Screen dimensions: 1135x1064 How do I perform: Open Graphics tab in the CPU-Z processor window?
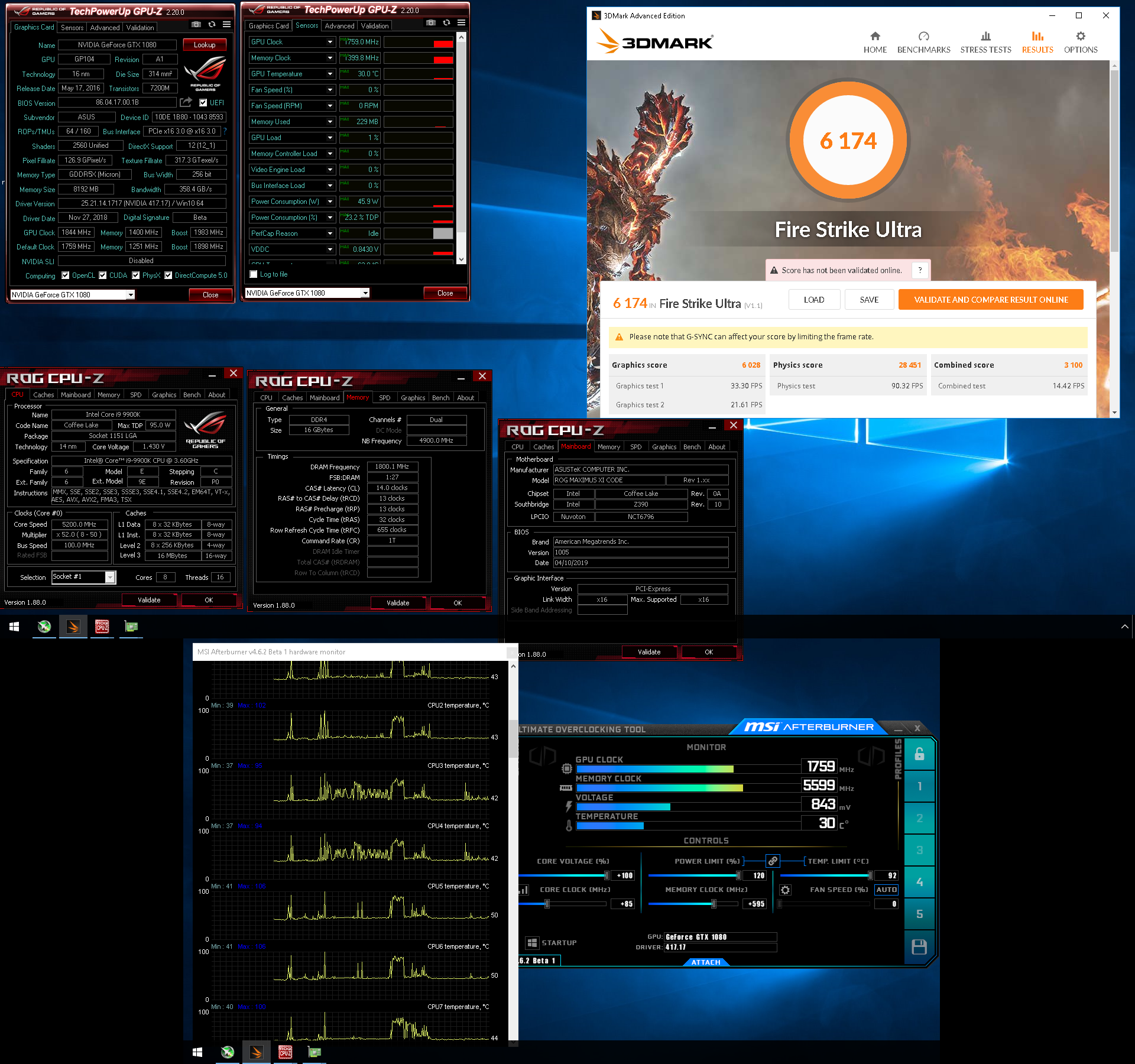164,395
